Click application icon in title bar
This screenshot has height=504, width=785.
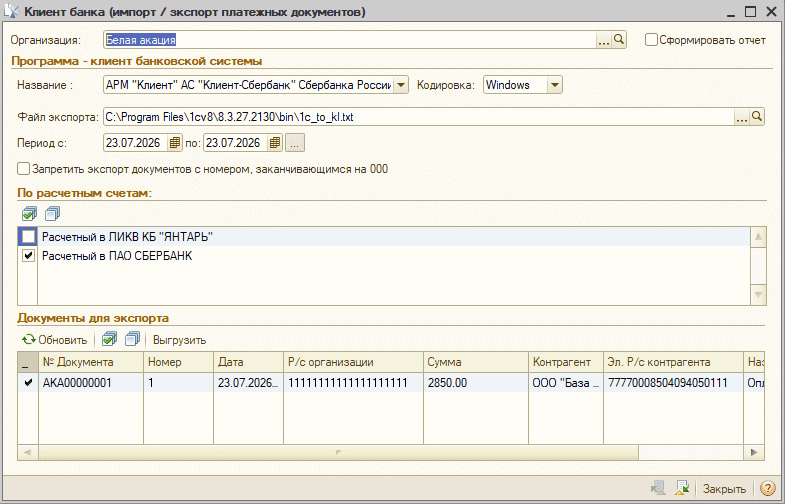pos(11,11)
